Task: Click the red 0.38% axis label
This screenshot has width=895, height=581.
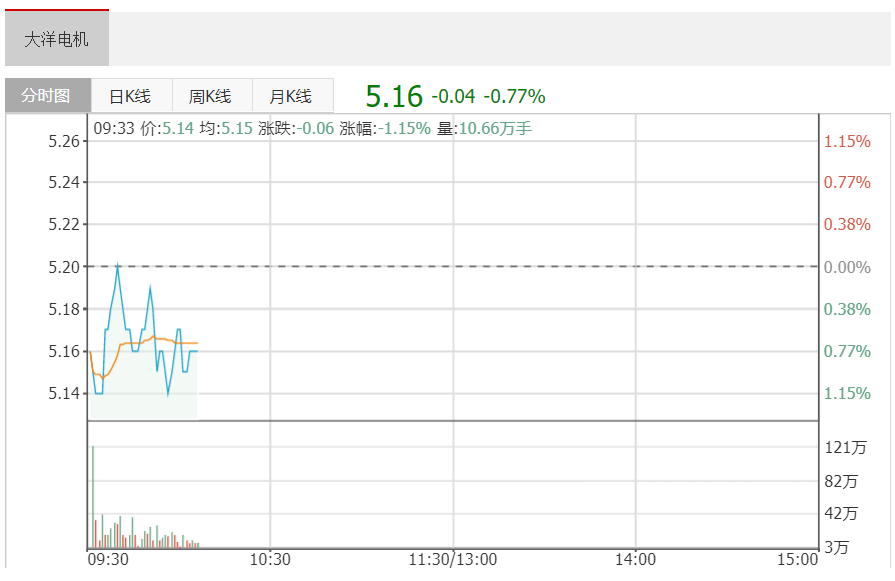Action: pos(847,224)
